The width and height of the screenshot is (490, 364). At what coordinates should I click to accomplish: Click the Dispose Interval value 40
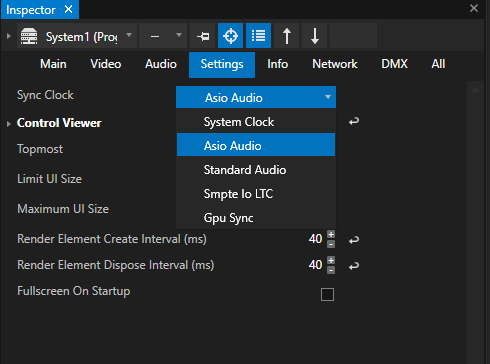click(315, 265)
